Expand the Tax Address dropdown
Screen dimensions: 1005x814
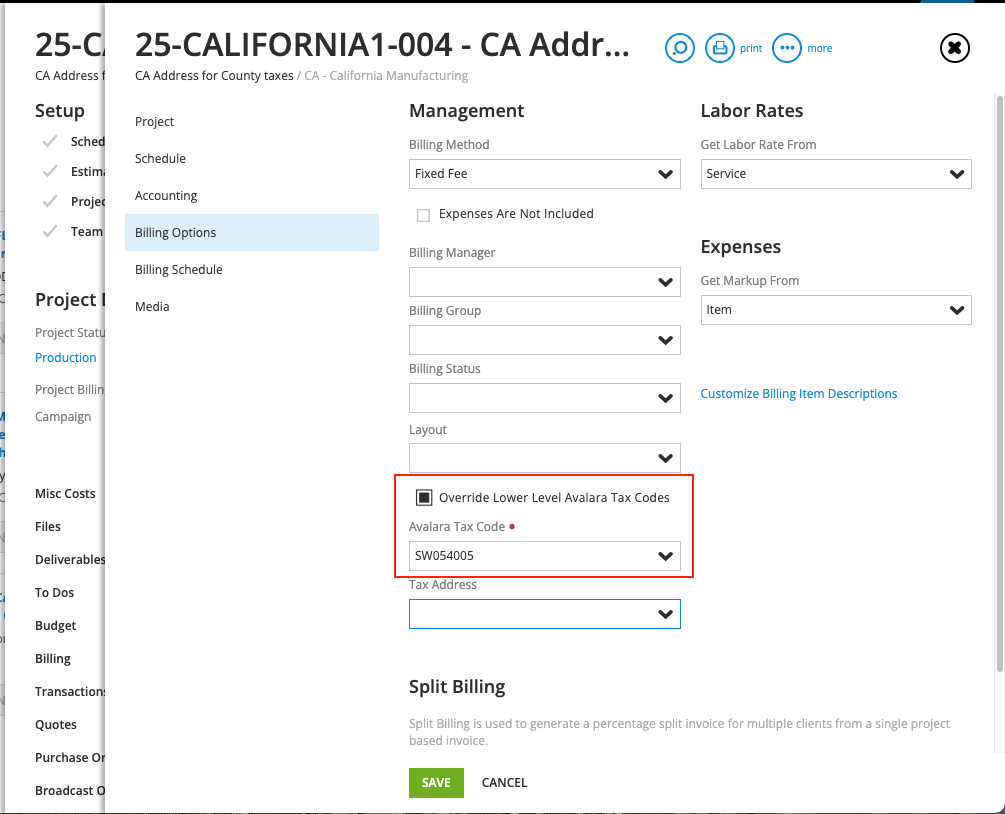544,614
